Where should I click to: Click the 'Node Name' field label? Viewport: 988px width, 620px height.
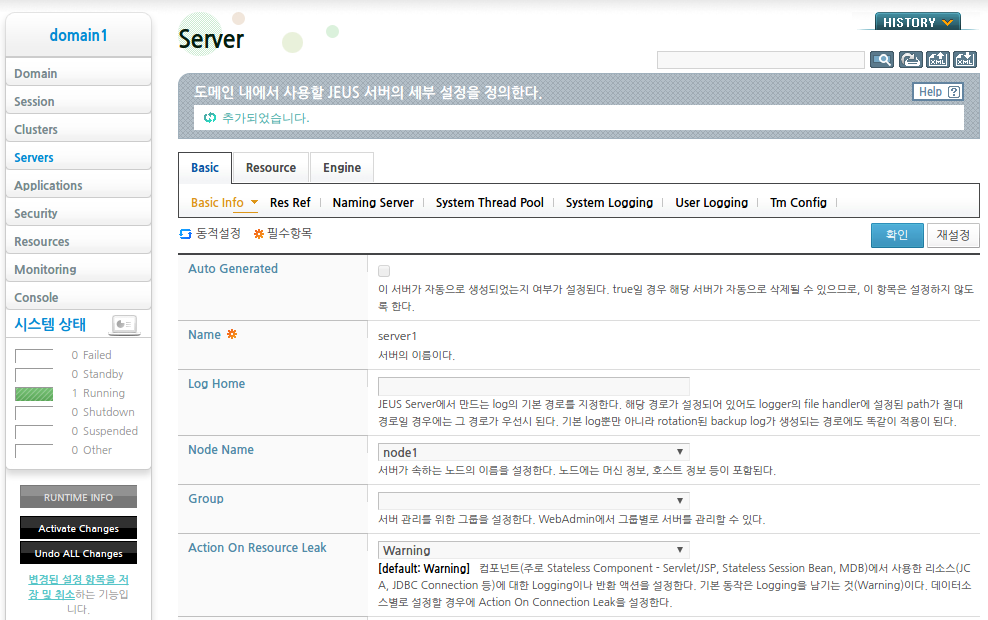tap(221, 450)
